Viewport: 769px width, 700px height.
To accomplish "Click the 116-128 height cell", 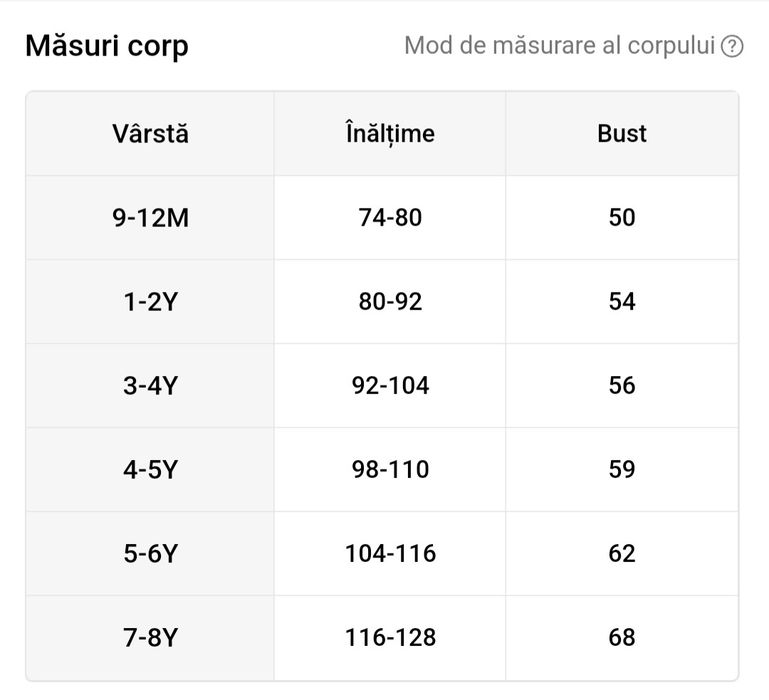I will [390, 637].
